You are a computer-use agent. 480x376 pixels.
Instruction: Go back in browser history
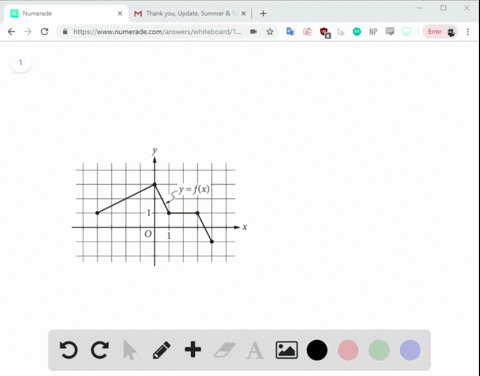(x=11, y=32)
